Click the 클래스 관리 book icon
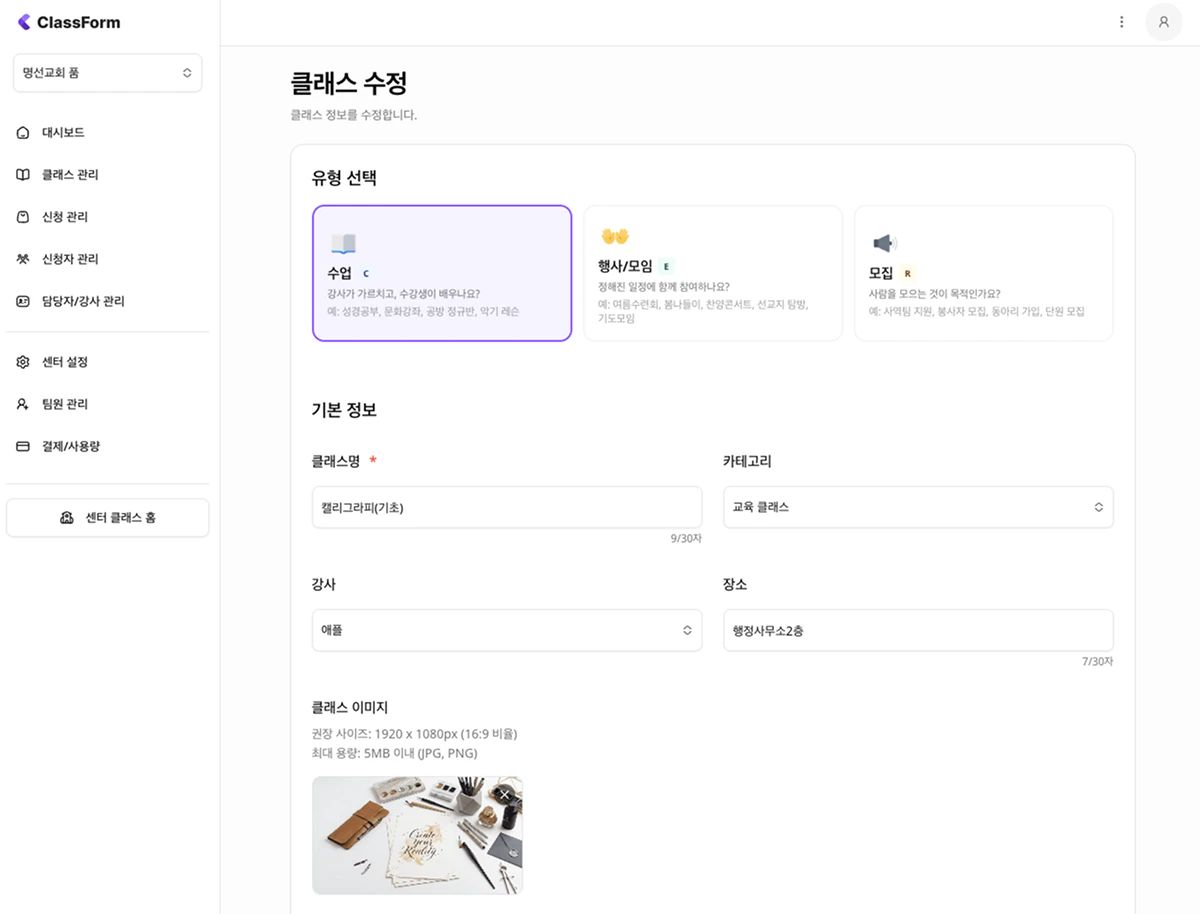The height and width of the screenshot is (914, 1200). tap(23, 174)
